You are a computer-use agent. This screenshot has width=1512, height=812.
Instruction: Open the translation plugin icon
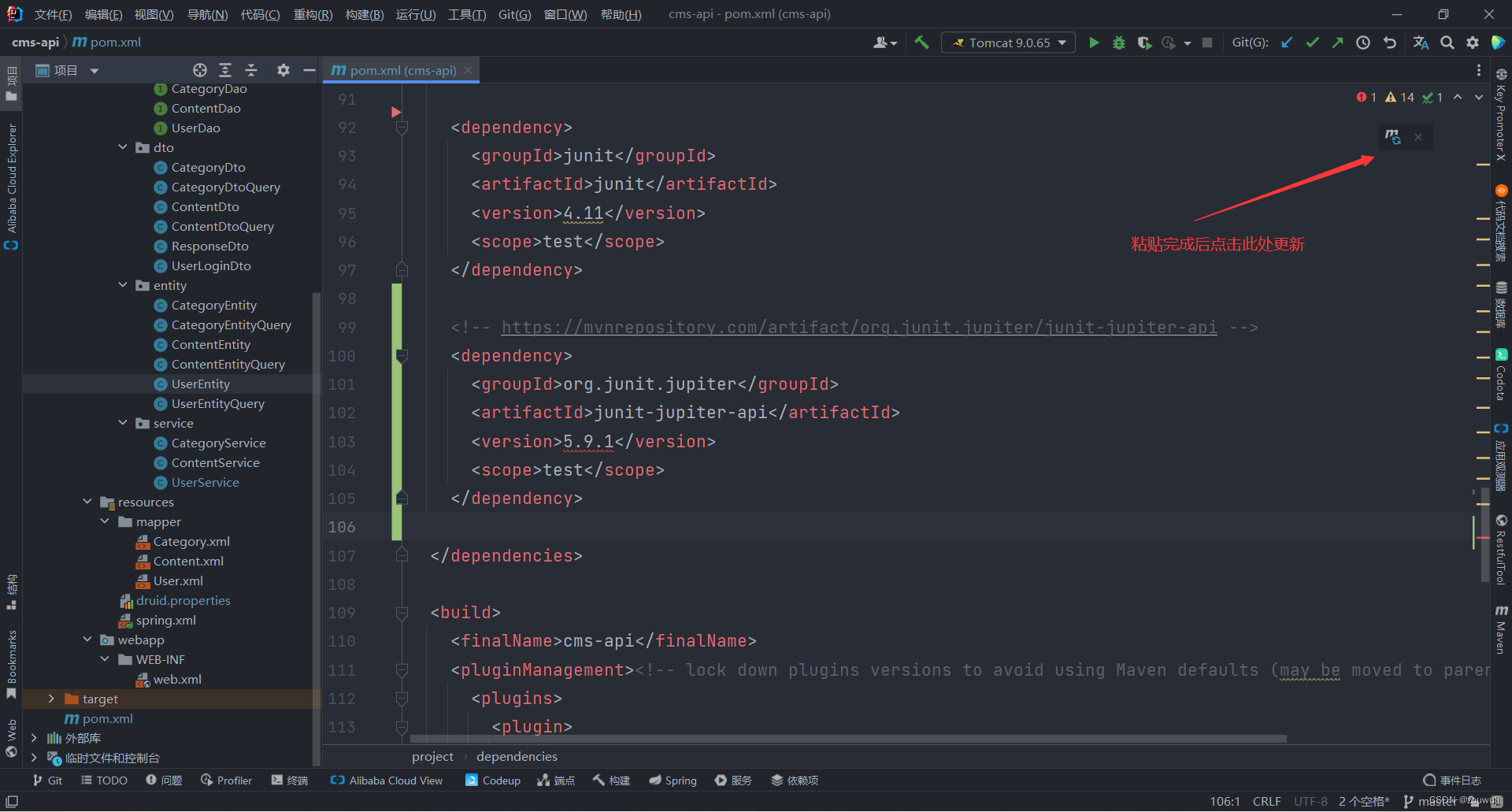coord(1421,43)
